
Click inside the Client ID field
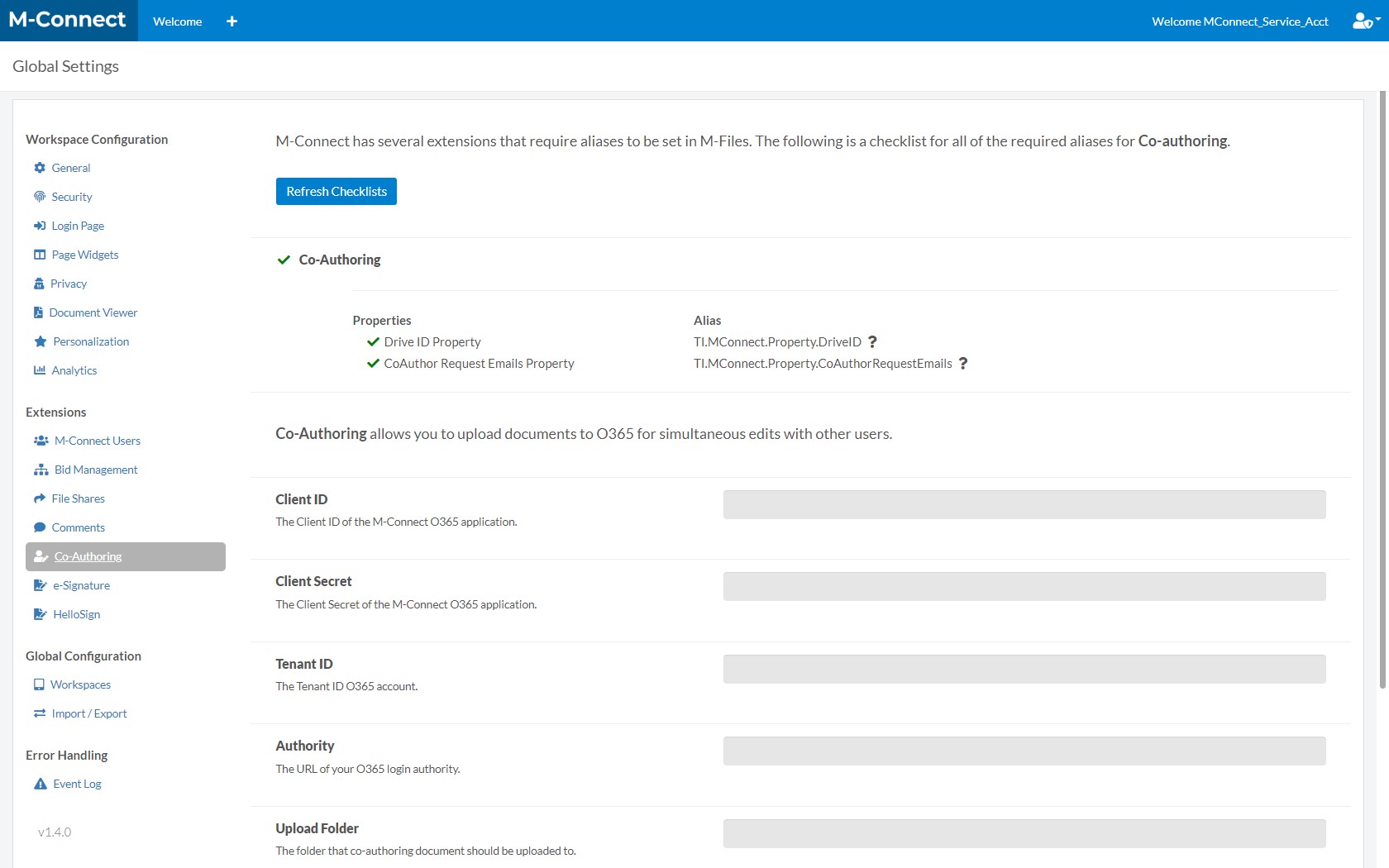tap(1024, 504)
